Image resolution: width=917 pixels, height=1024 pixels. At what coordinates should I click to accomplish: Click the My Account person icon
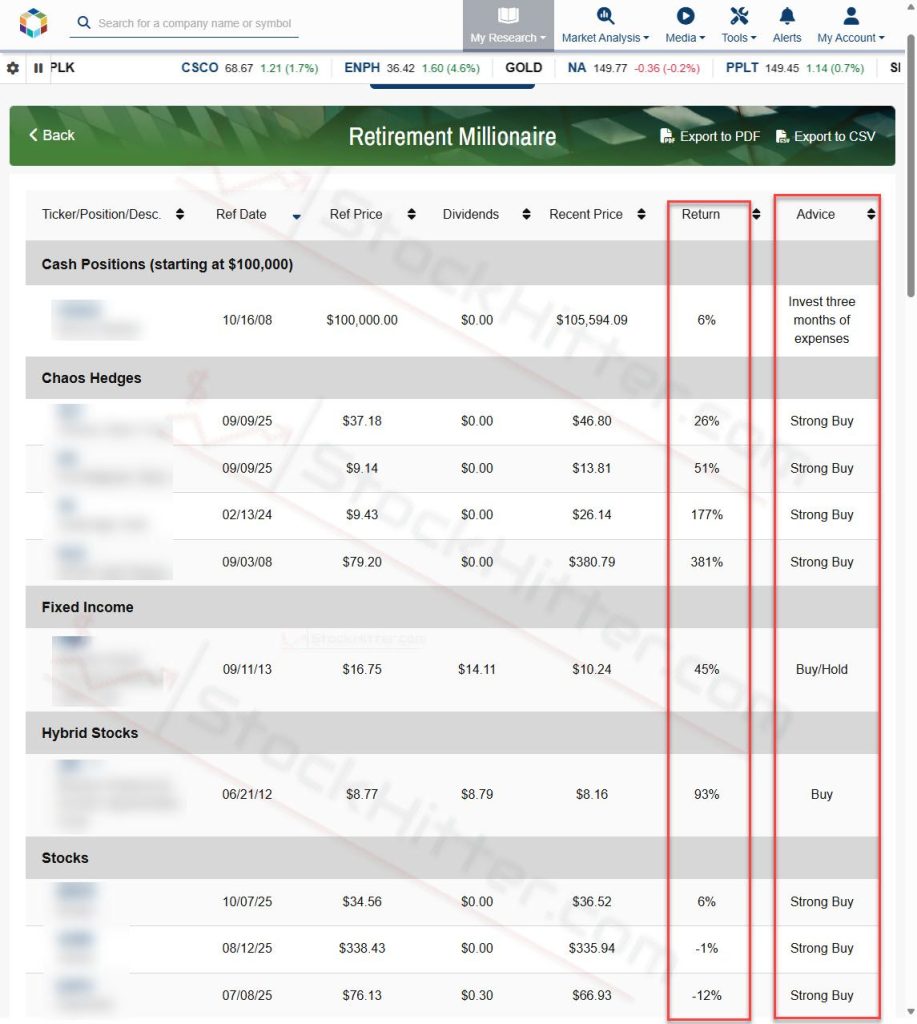click(x=849, y=15)
